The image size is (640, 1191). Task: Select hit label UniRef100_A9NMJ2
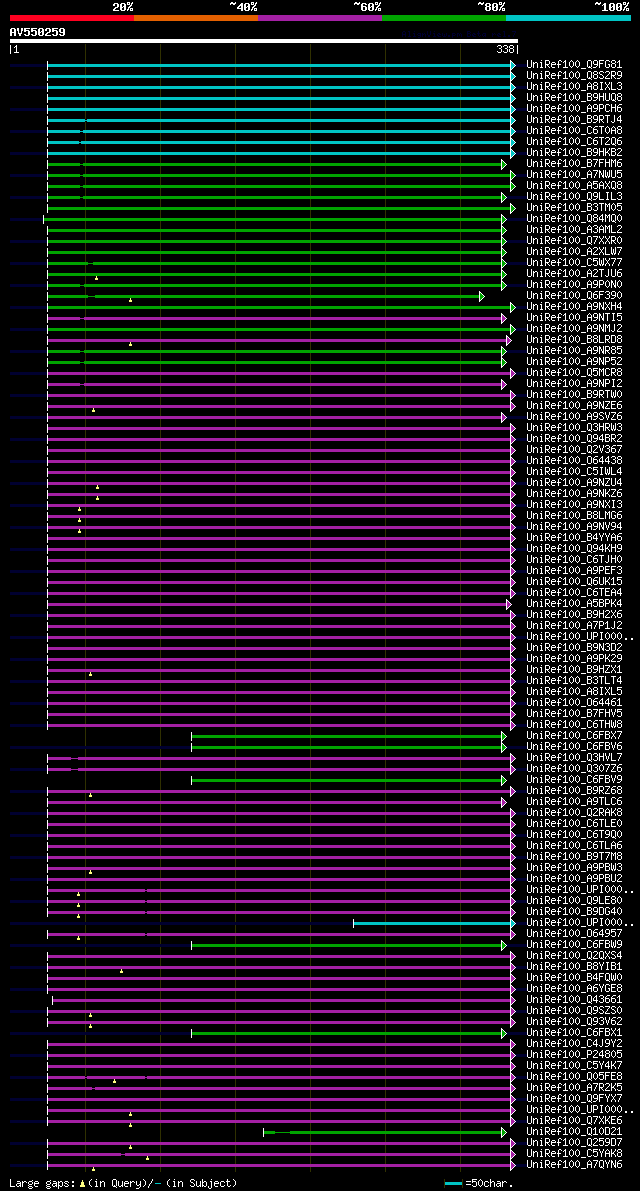click(574, 329)
